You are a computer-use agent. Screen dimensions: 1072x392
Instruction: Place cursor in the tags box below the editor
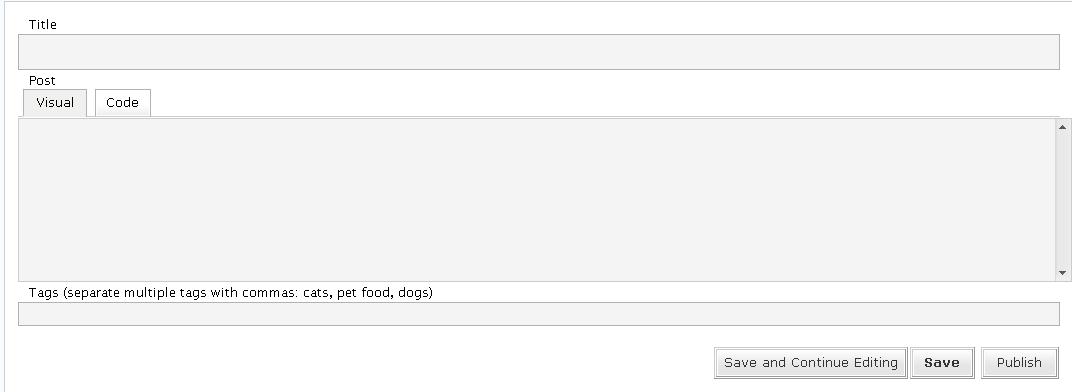(539, 314)
